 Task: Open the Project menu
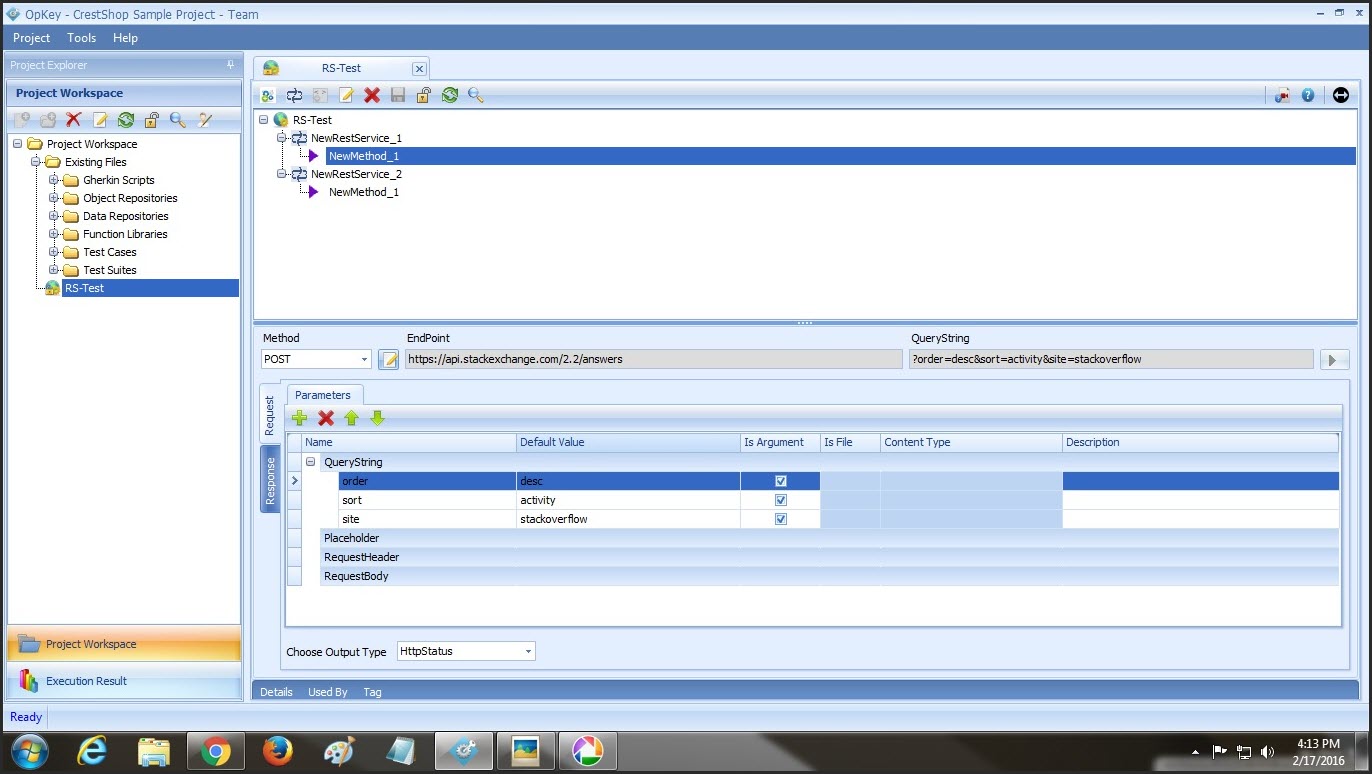tap(32, 38)
